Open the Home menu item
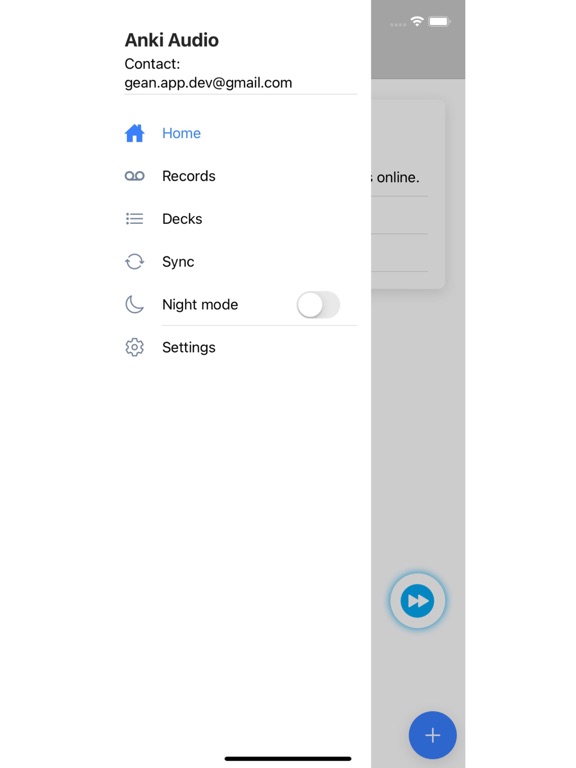Viewport: 576px width, 768px height. click(x=240, y=133)
